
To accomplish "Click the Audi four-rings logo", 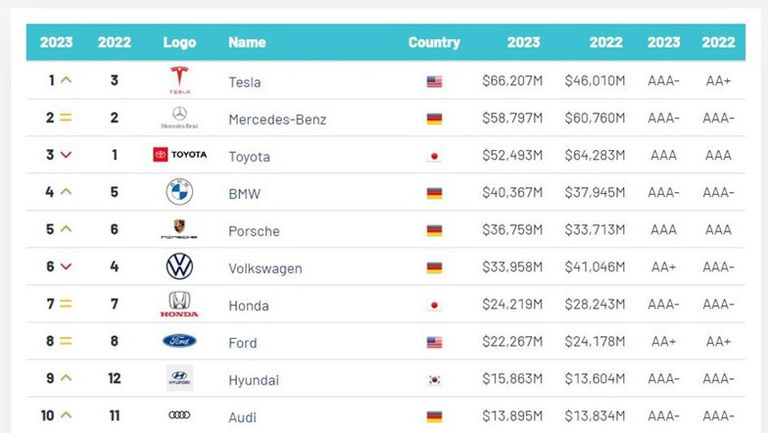I will coord(179,415).
